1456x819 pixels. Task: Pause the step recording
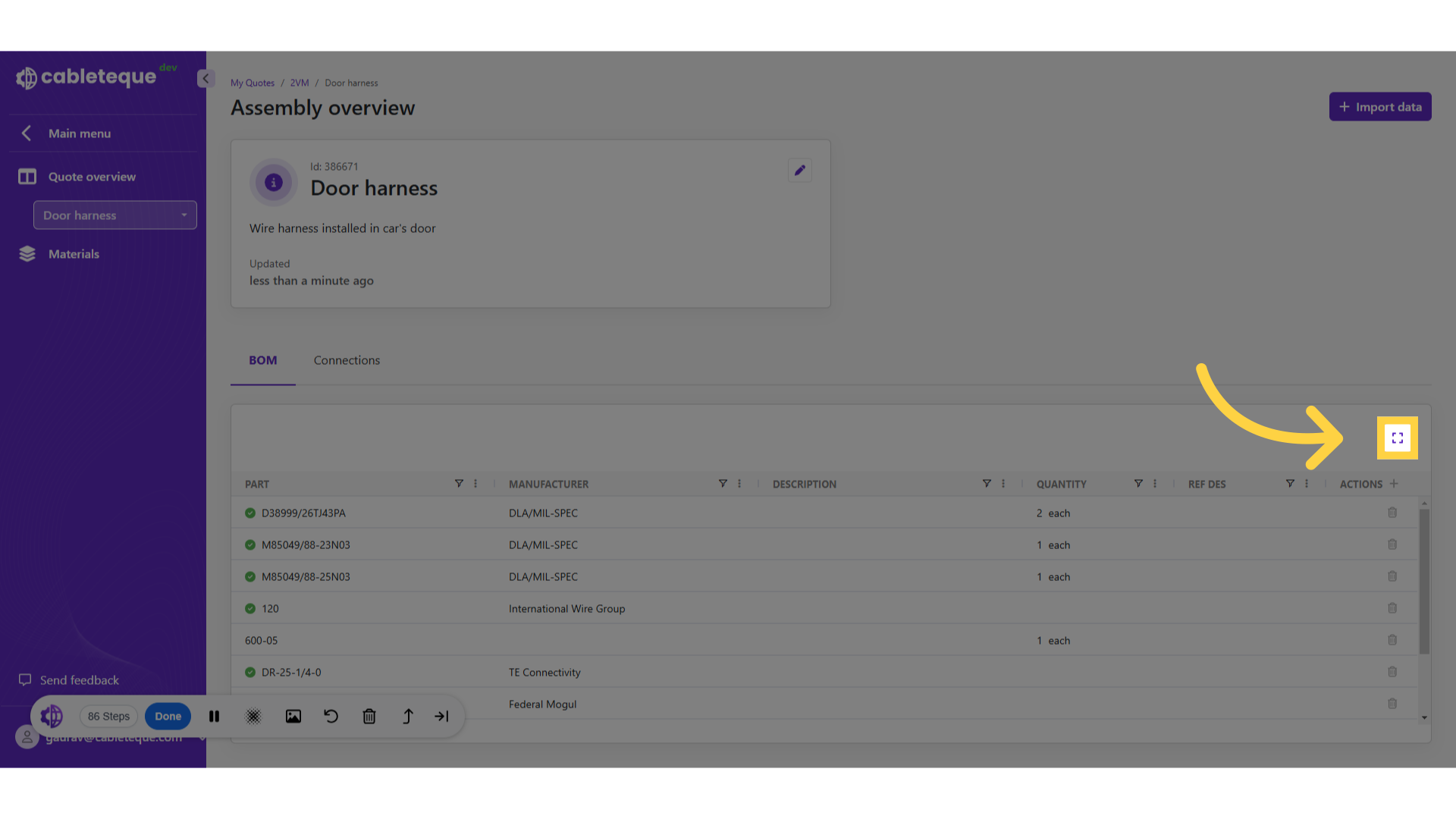[x=215, y=717]
